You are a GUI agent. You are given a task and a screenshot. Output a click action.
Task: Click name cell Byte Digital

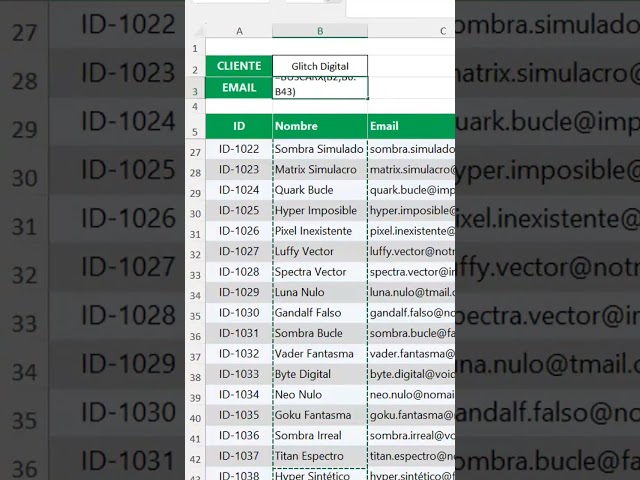[320, 374]
